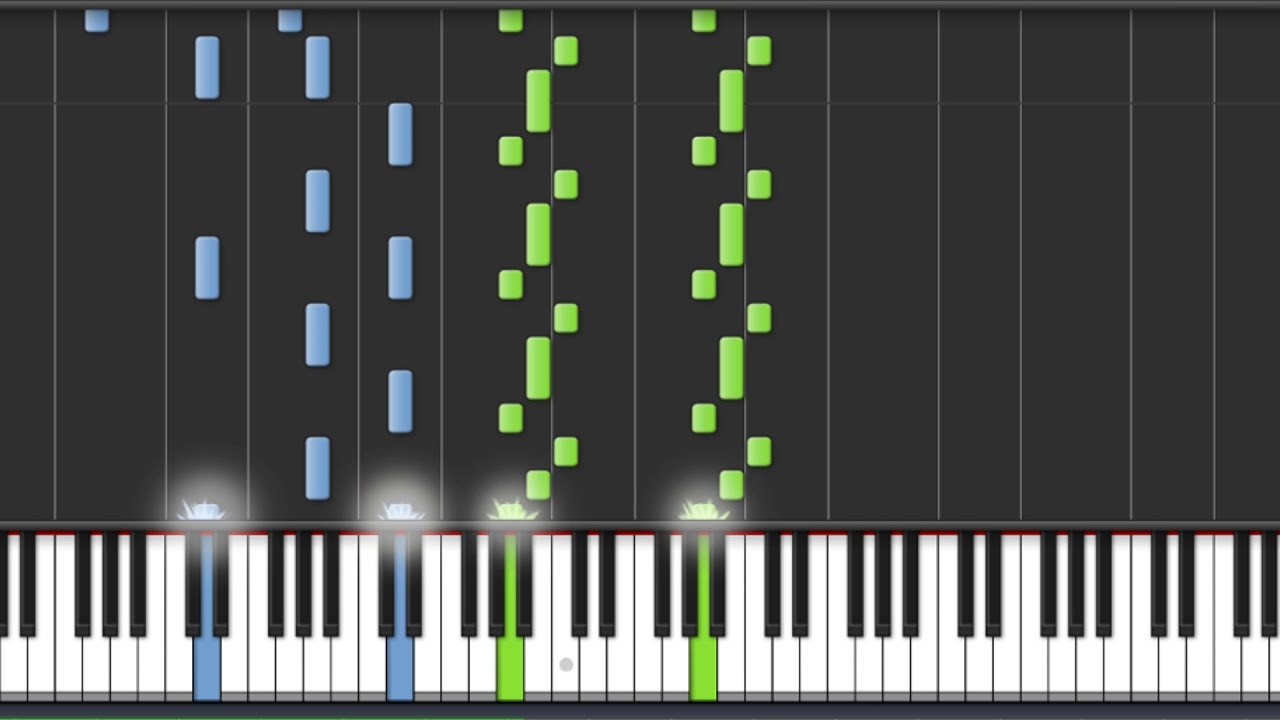The width and height of the screenshot is (1280, 720).
Task: Click the leftmost blue note block at the top
Action: tap(97, 20)
